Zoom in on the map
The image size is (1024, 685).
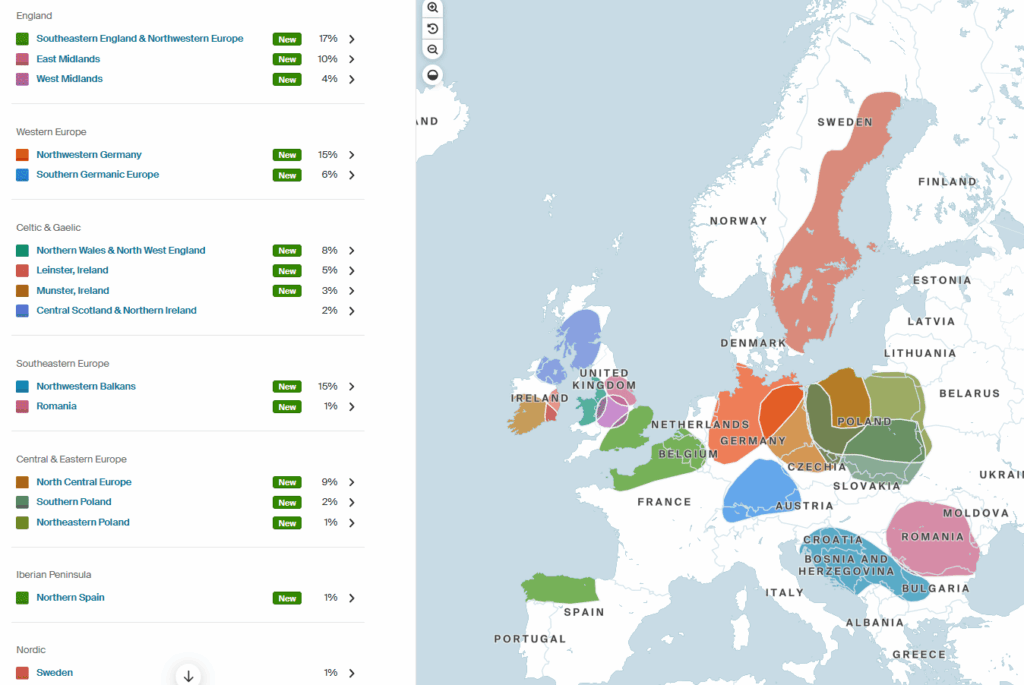click(x=432, y=7)
